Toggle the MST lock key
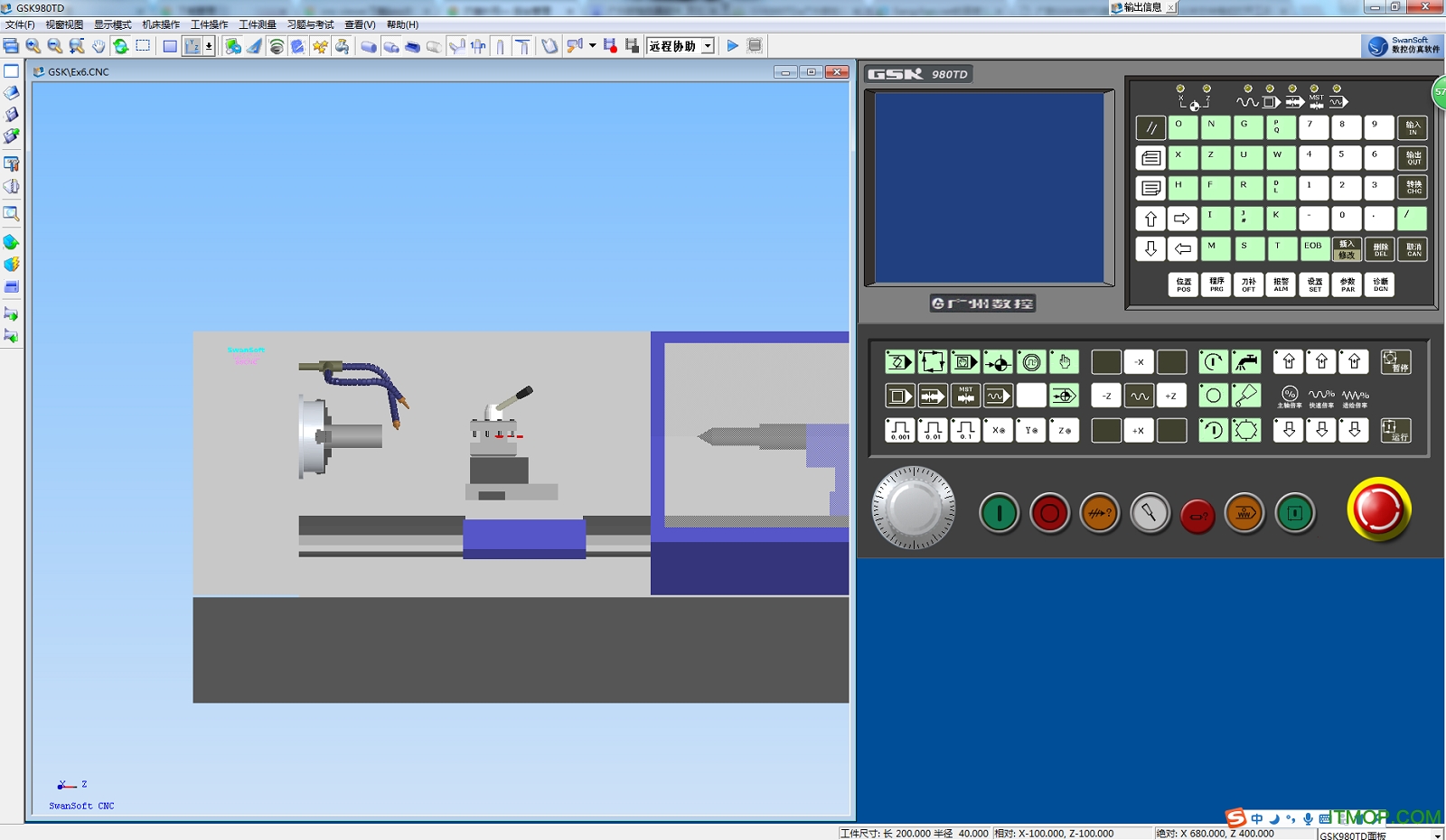The height and width of the screenshot is (840, 1446). coord(965,396)
